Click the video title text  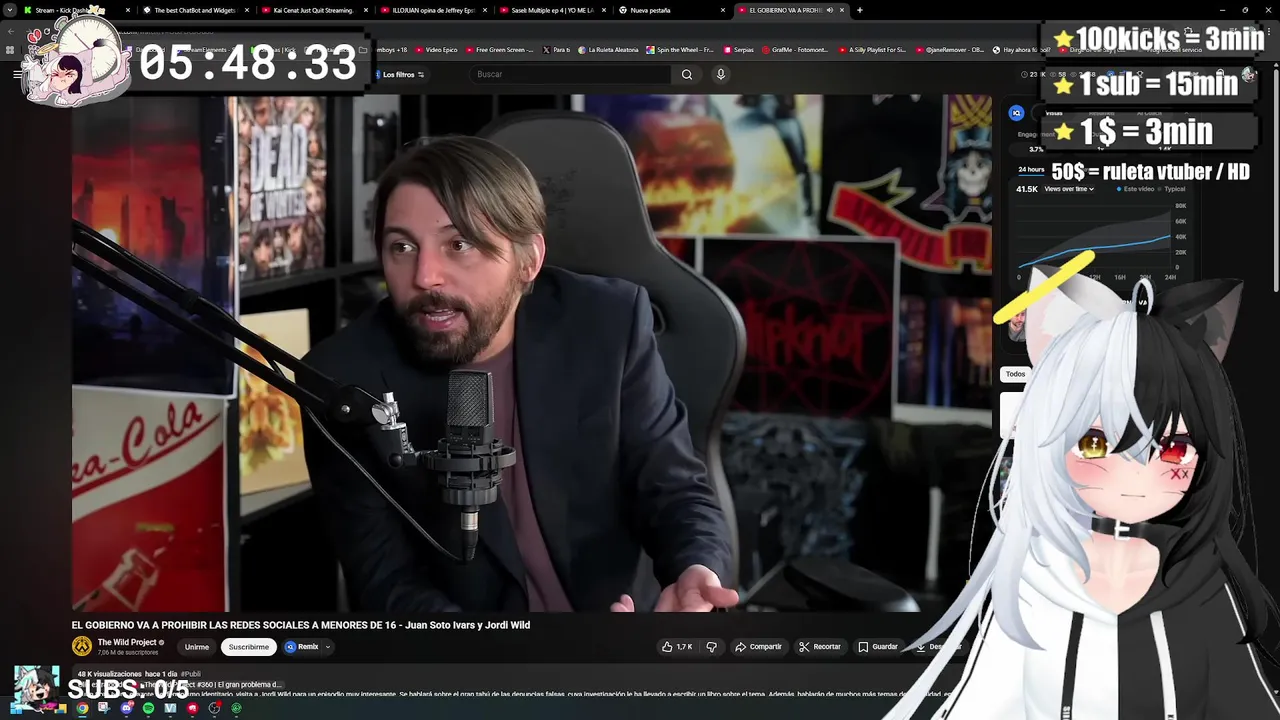301,625
